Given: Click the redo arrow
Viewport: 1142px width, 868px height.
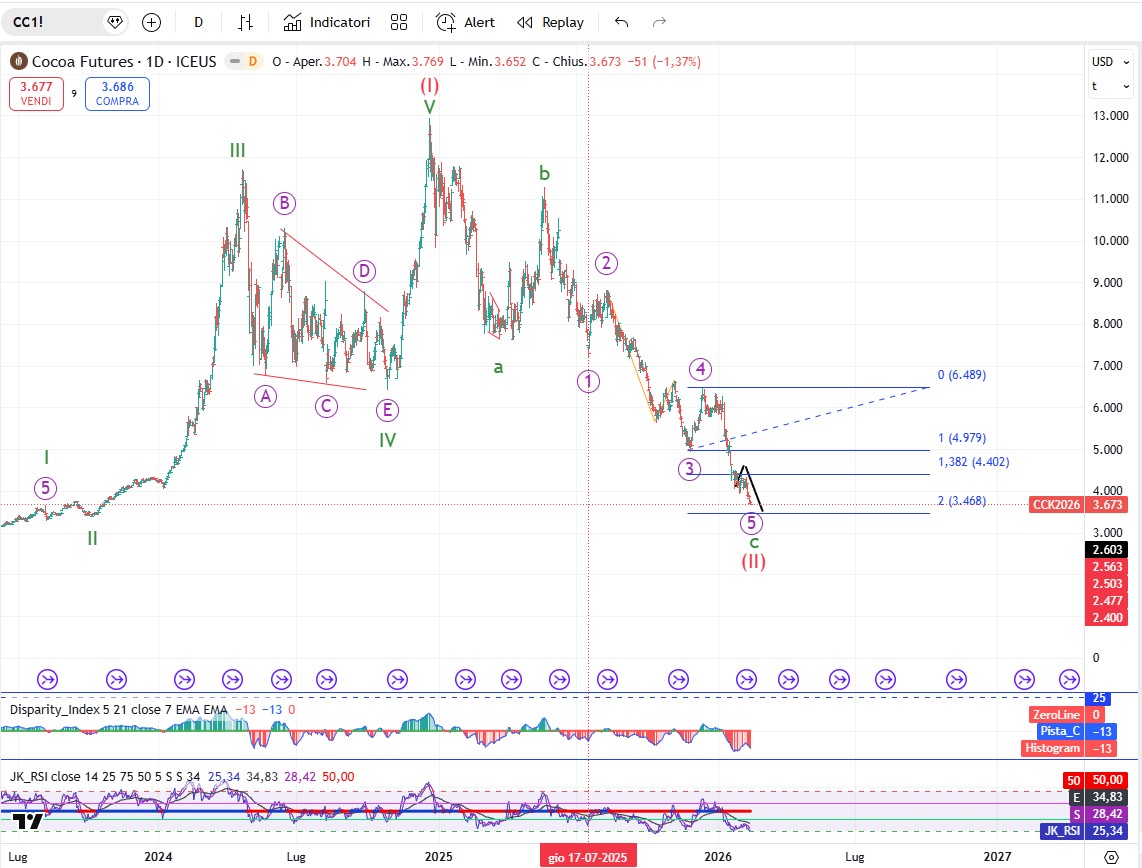Looking at the screenshot, I should click(659, 22).
